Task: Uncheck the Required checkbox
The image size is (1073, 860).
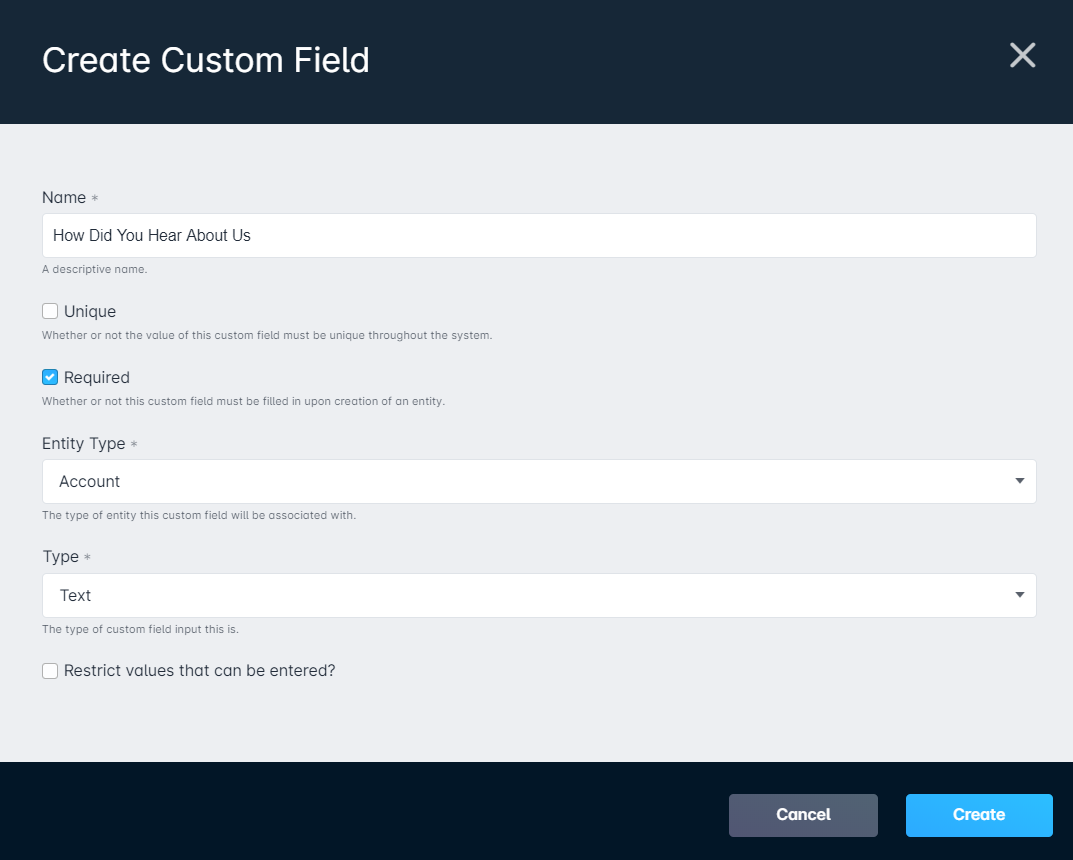Action: [50, 377]
